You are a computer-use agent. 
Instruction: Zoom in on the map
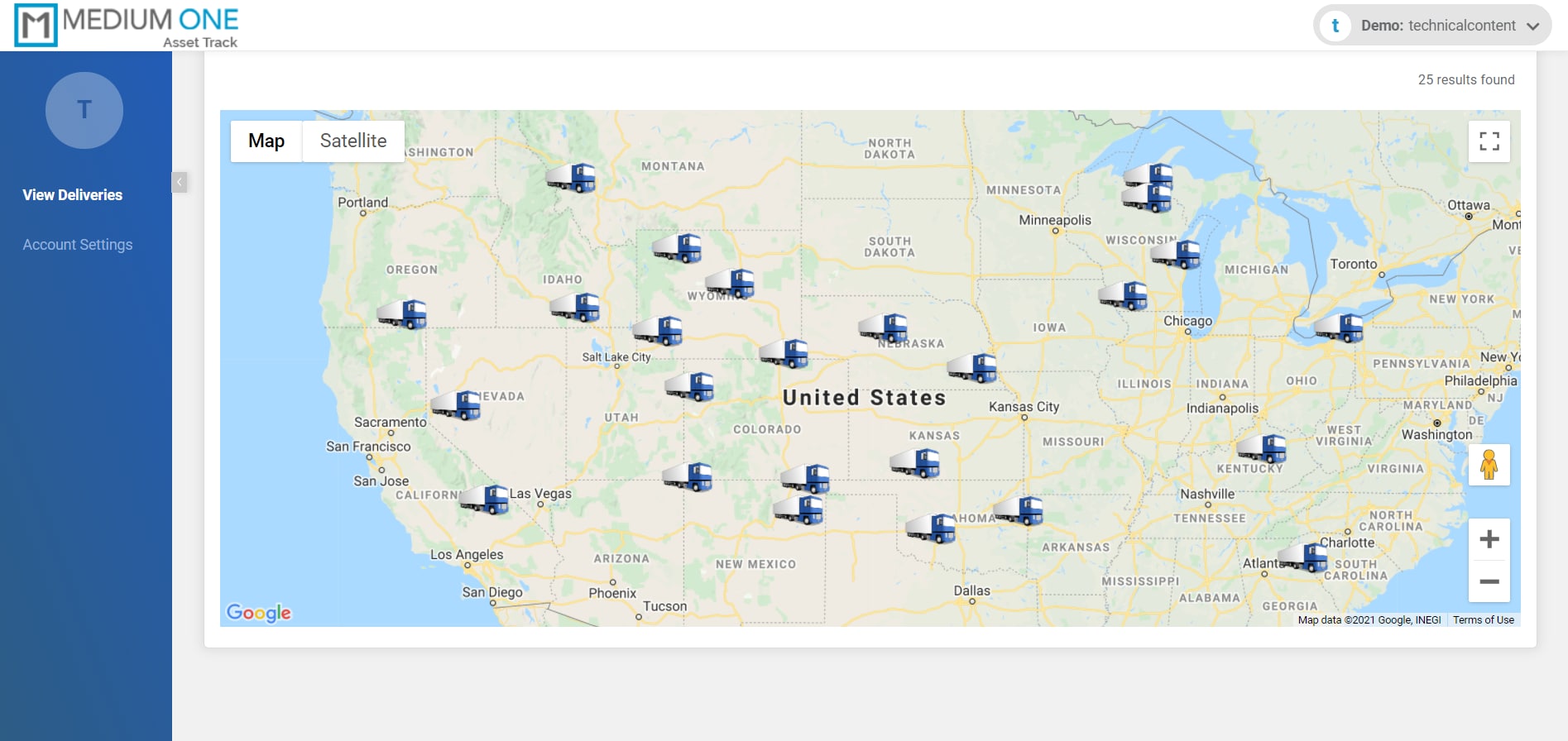1489,540
